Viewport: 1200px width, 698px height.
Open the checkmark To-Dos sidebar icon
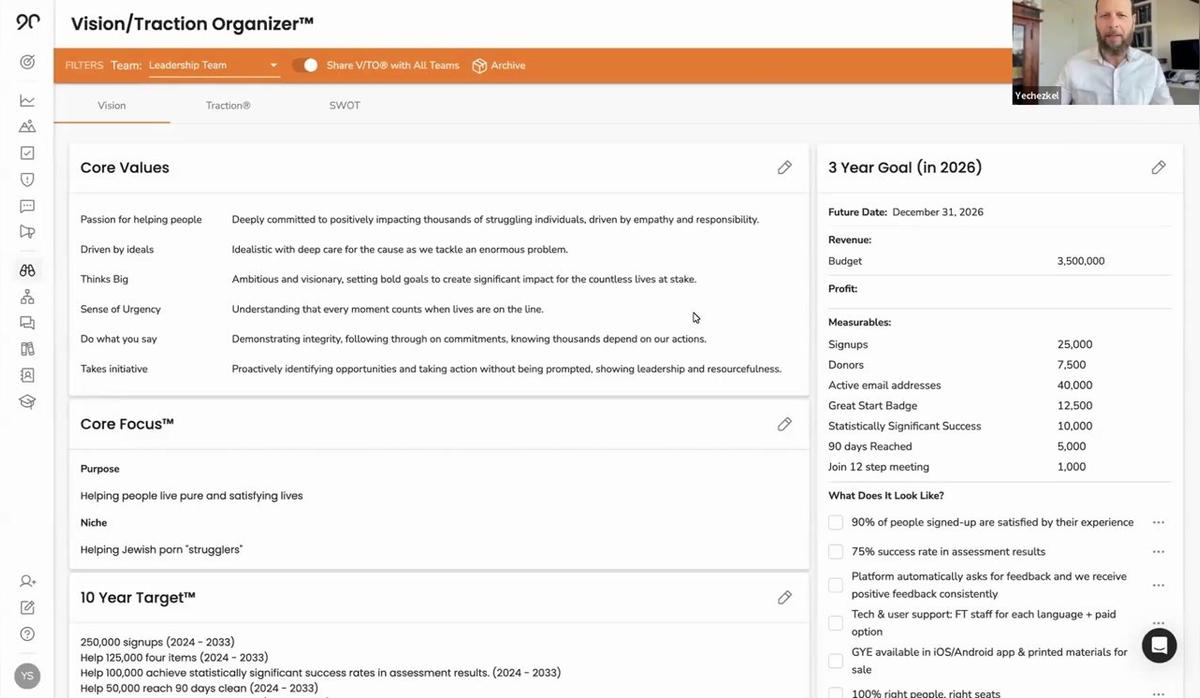coord(27,153)
